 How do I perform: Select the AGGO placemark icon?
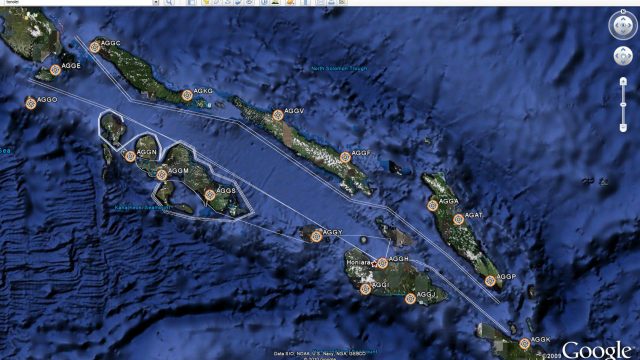31,104
